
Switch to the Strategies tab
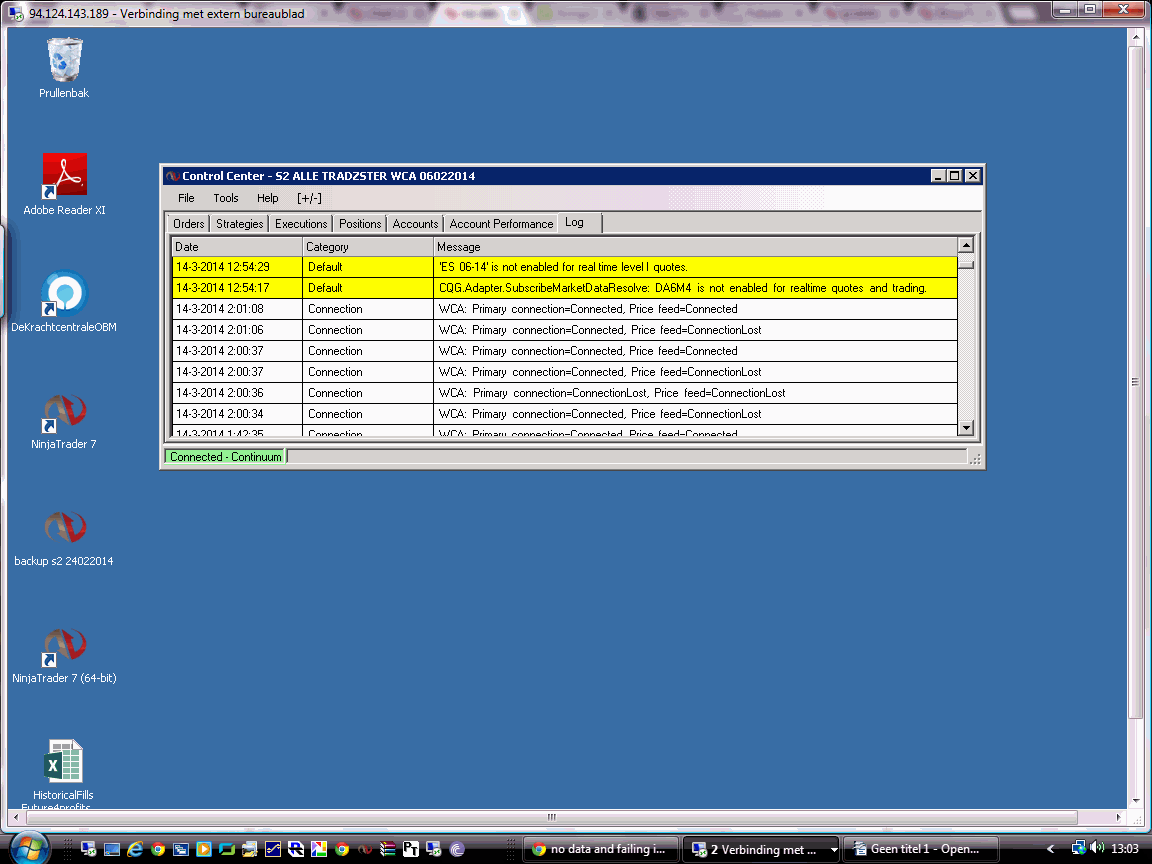pyautogui.click(x=240, y=223)
